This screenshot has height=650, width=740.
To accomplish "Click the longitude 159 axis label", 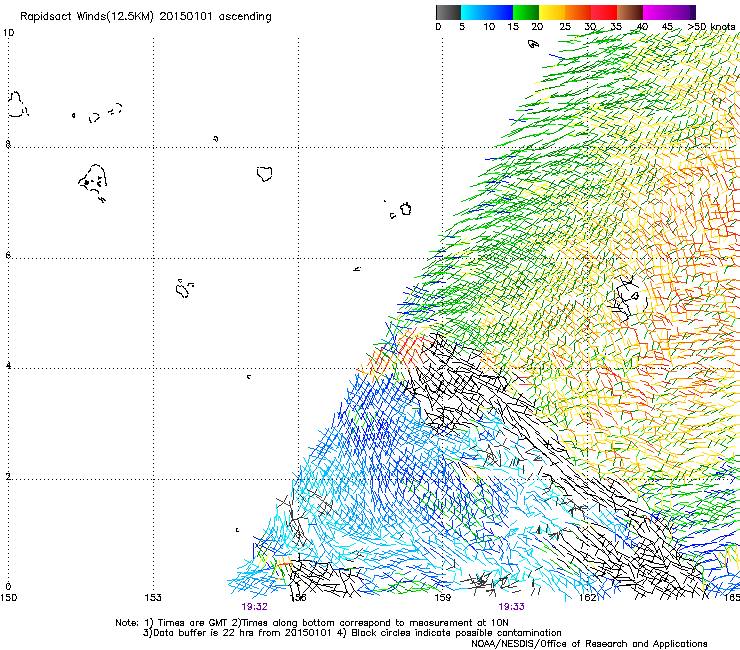I will [x=442, y=598].
